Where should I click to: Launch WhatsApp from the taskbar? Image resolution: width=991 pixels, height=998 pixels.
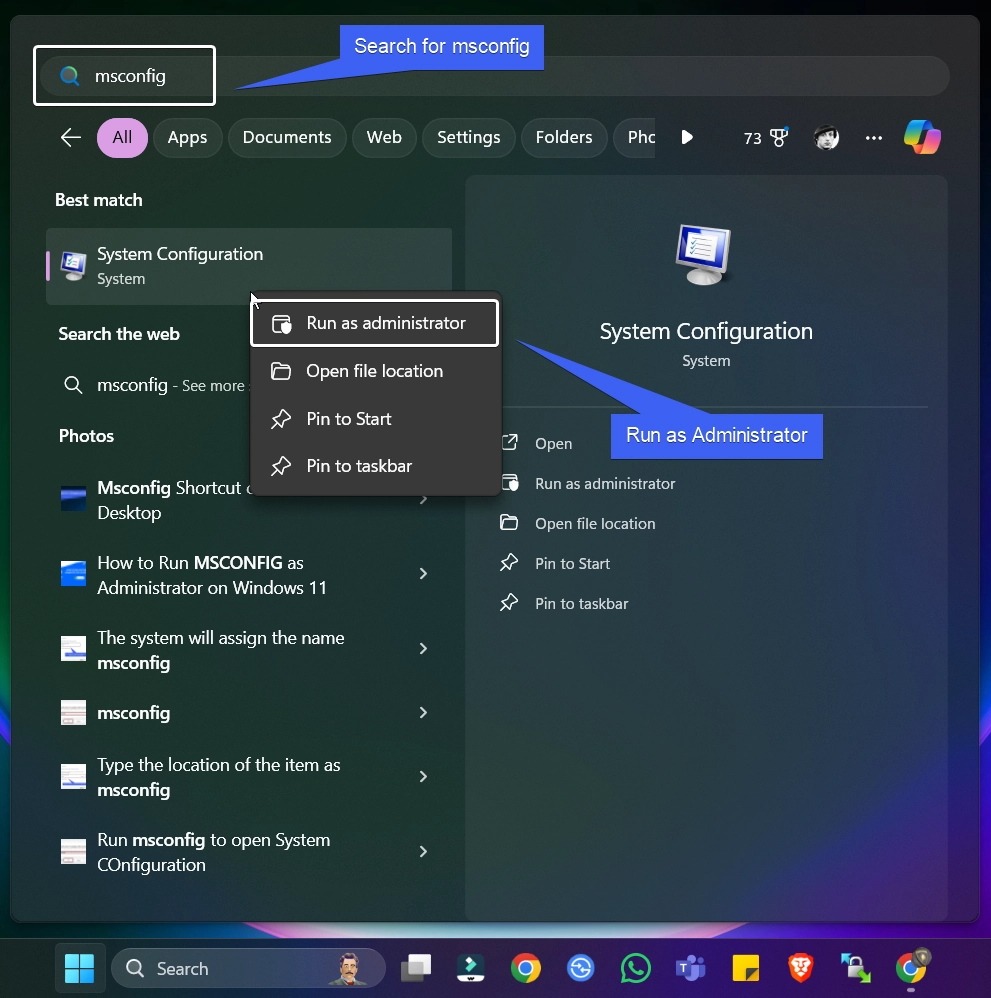(636, 969)
